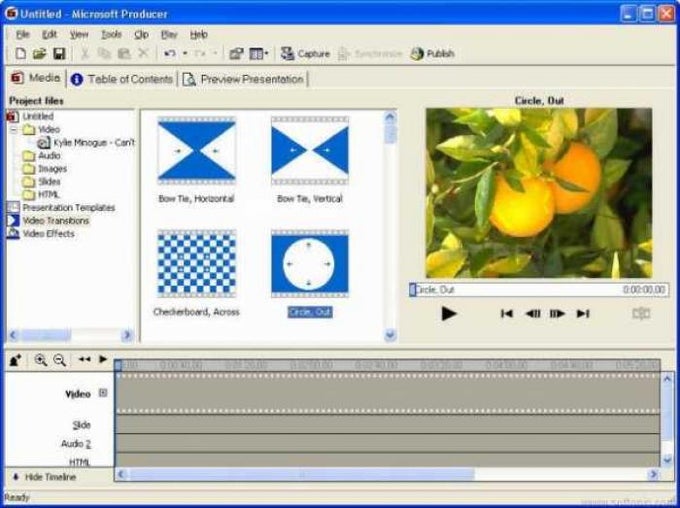This screenshot has height=508, width=680.
Task: Click the monitor Forward to end button
Action: coord(583,313)
